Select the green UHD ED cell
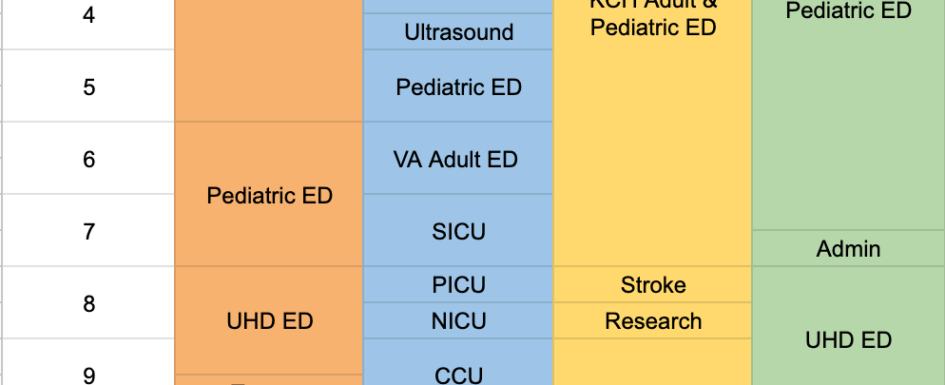The image size is (945, 385). pyautogui.click(x=848, y=326)
